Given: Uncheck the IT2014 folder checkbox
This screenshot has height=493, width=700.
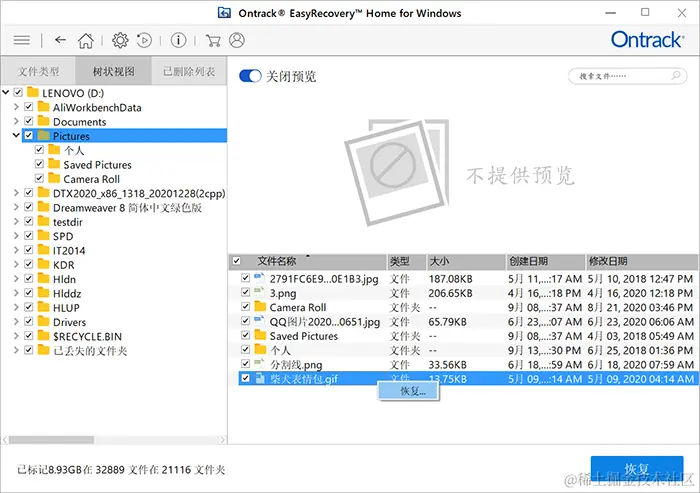Looking at the screenshot, I should [29, 250].
